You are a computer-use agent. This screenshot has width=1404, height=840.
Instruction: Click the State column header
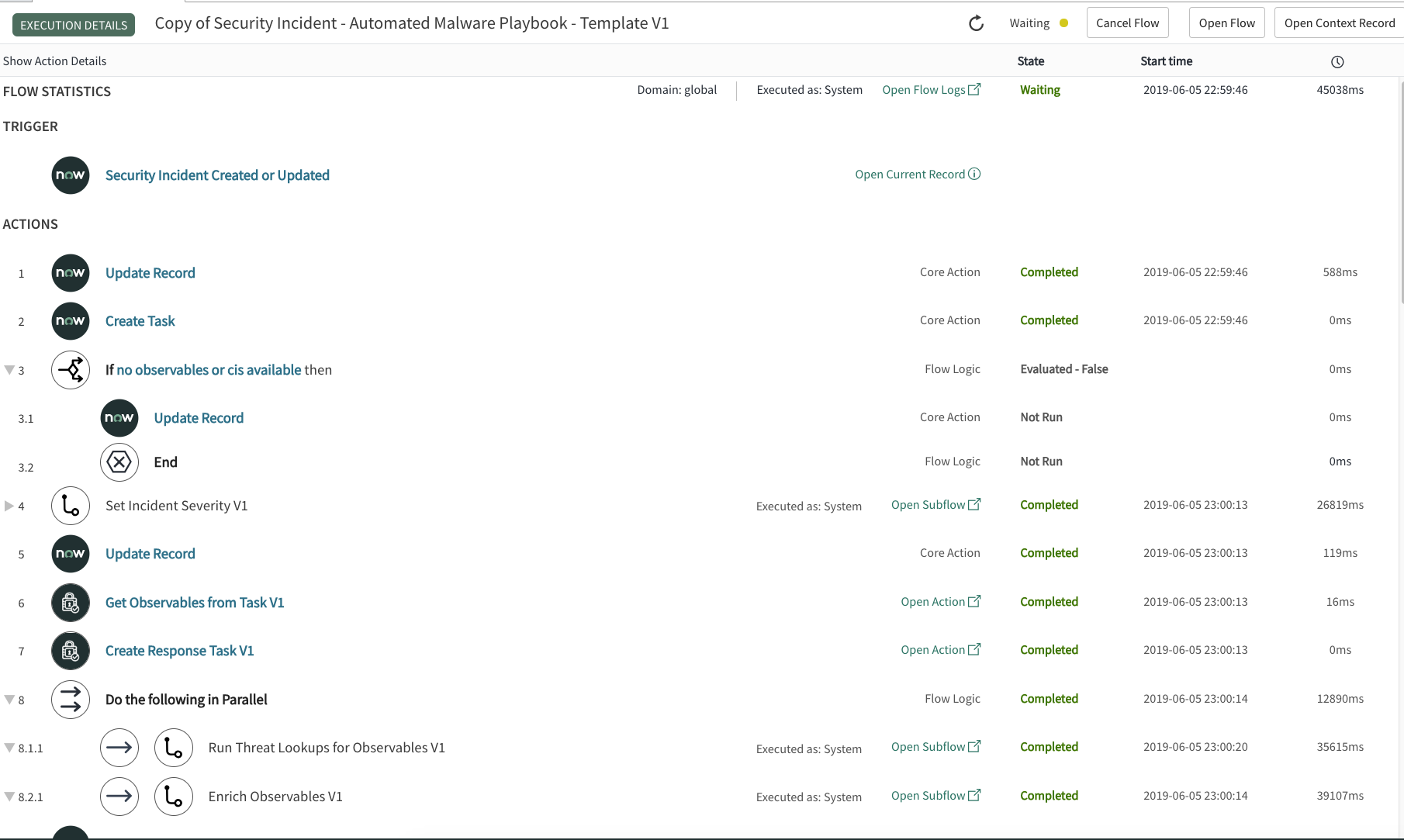(x=1031, y=61)
